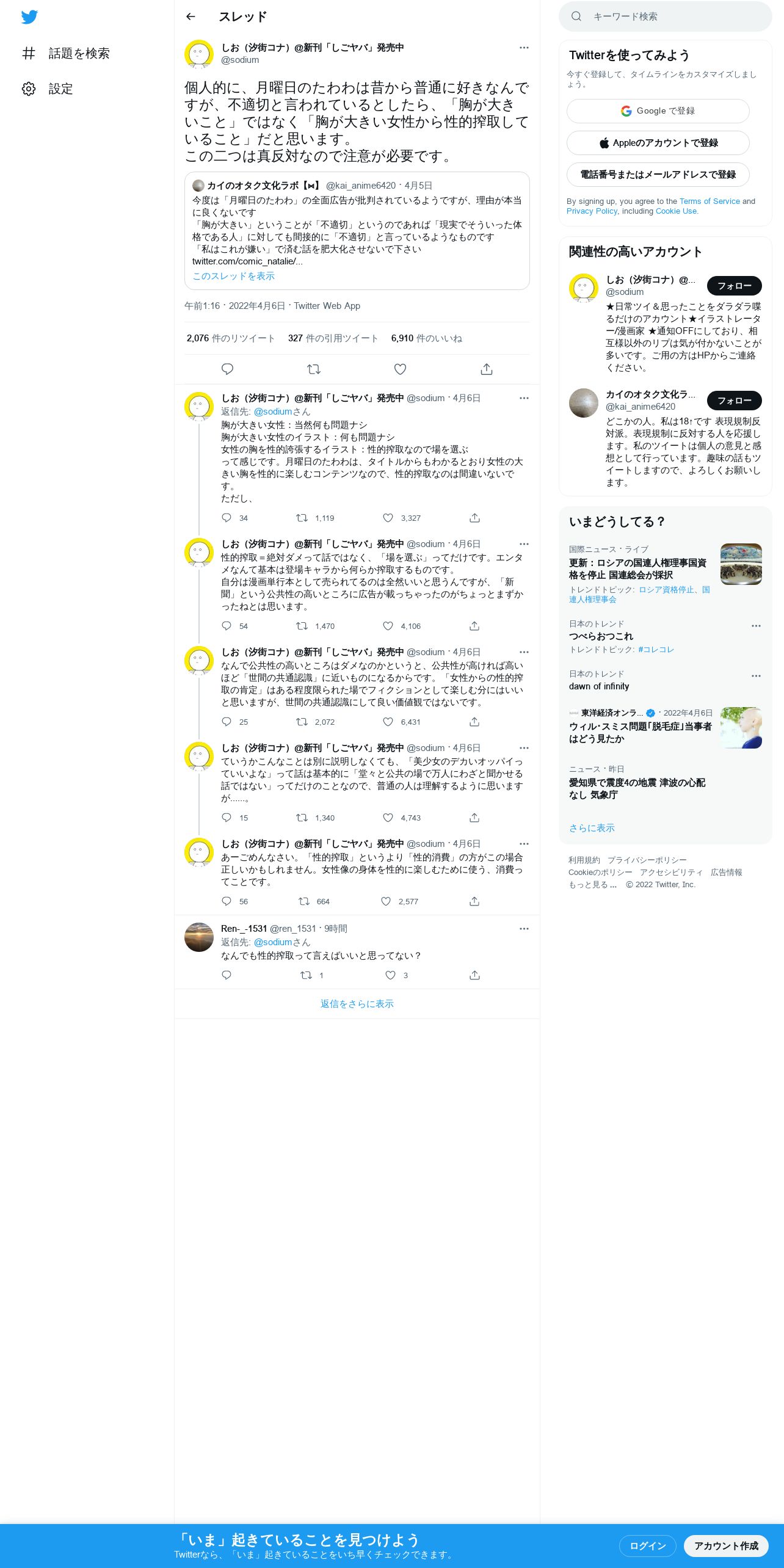Follow the @kai_anime6420 account

click(x=734, y=401)
